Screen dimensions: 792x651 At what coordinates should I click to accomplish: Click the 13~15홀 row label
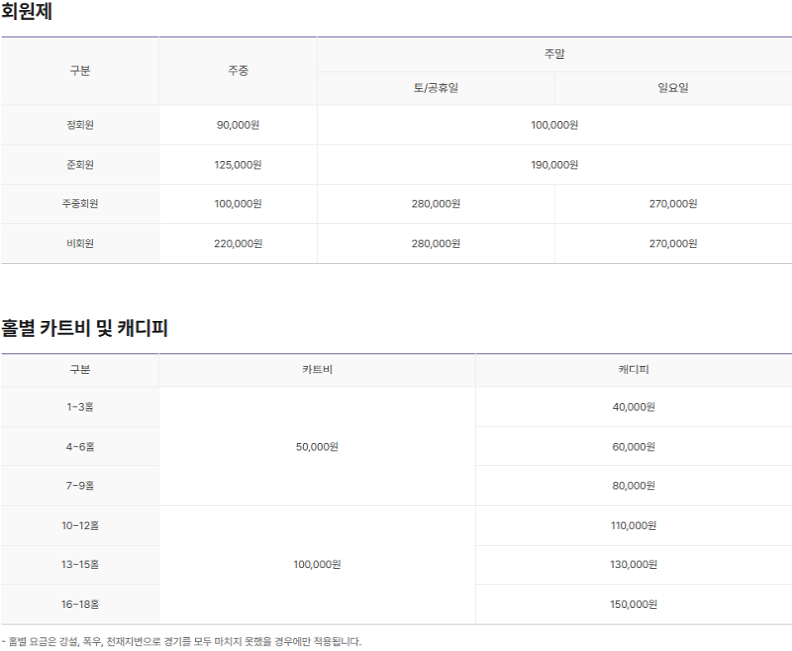tap(80, 565)
